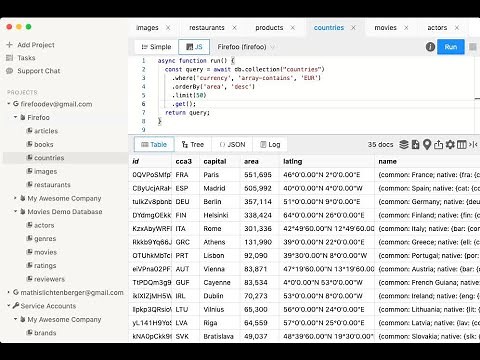The height and width of the screenshot is (360, 480).
Task: Click the collection icon next to books
Action: click(x=29, y=144)
